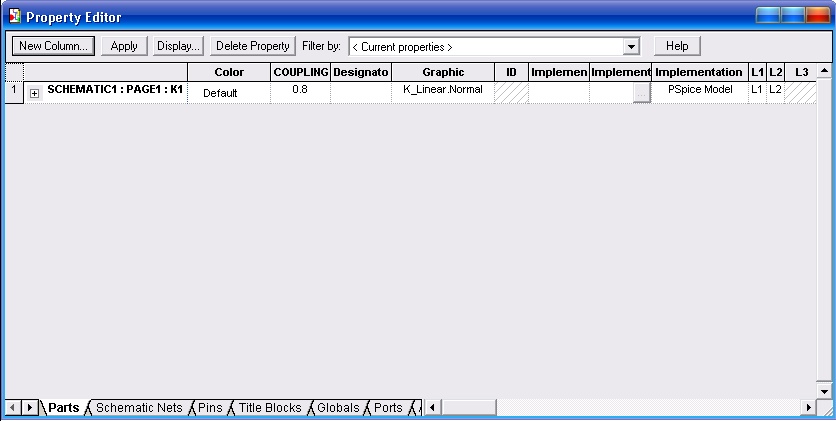This screenshot has width=836, height=421.
Task: Select the PSpice Model cell
Action: tap(700, 92)
